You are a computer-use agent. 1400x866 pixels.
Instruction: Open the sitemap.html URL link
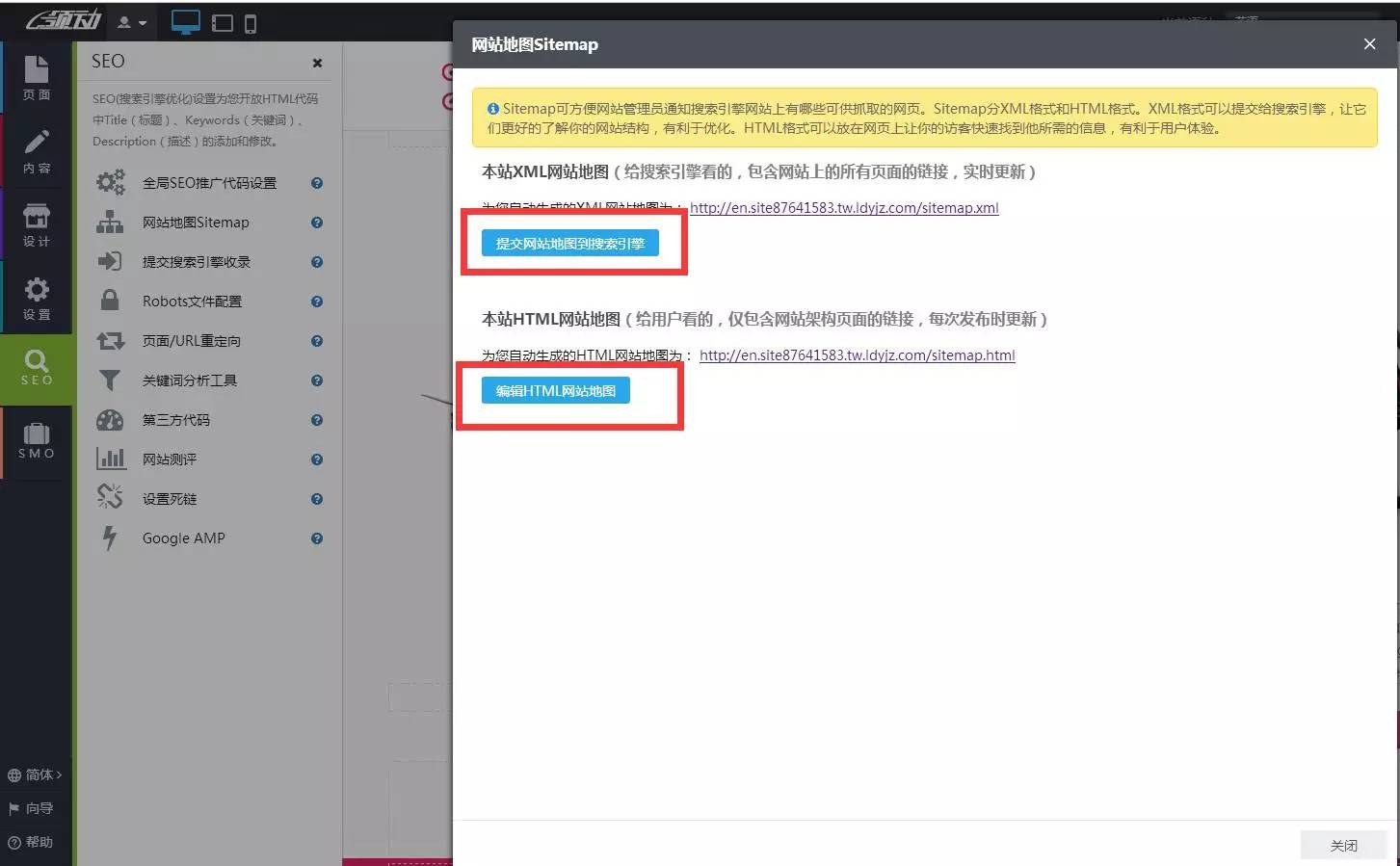pyautogui.click(x=857, y=355)
